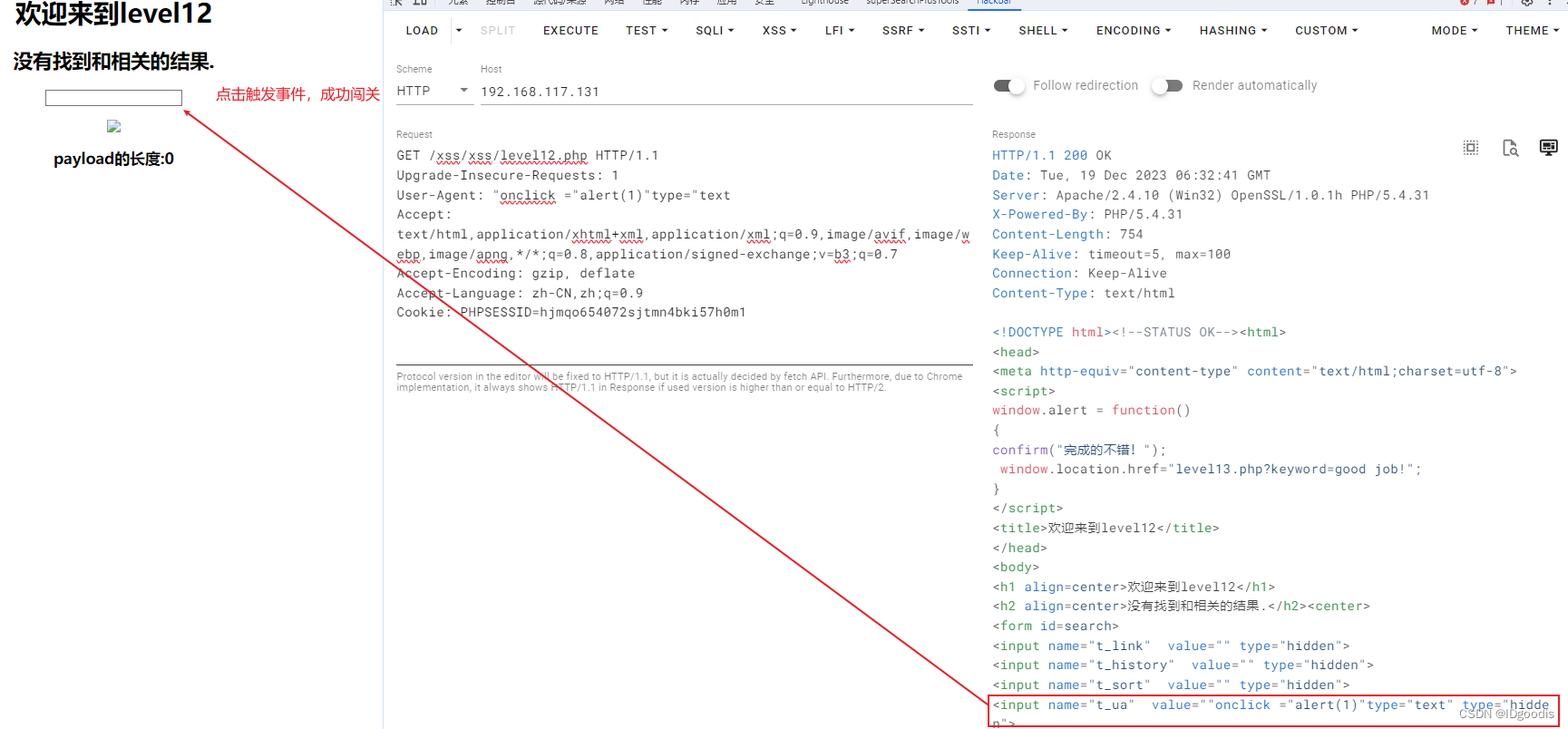1568x729 pixels.
Task: Click the 'Content-Type: text/html' response header
Action: pyautogui.click(x=1084, y=294)
